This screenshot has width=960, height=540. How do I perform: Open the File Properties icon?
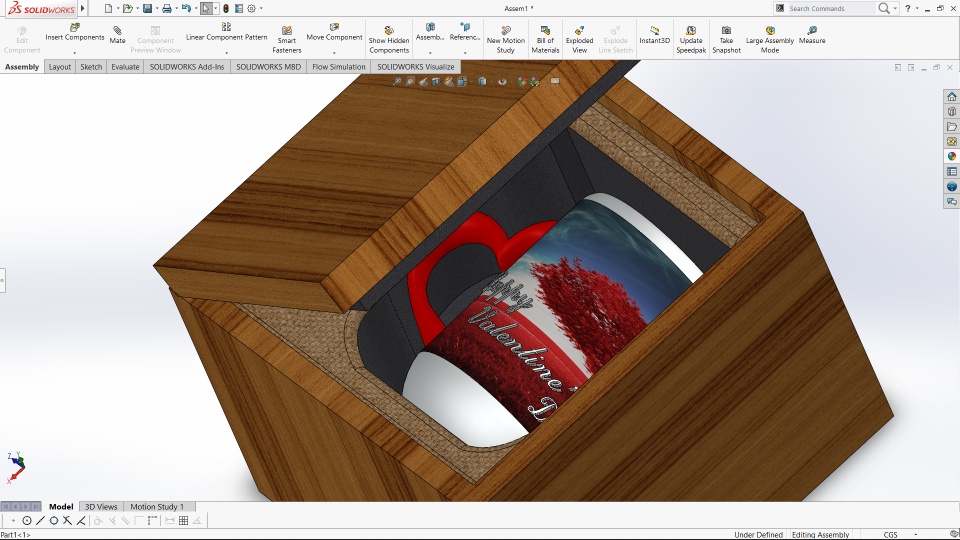tap(239, 9)
